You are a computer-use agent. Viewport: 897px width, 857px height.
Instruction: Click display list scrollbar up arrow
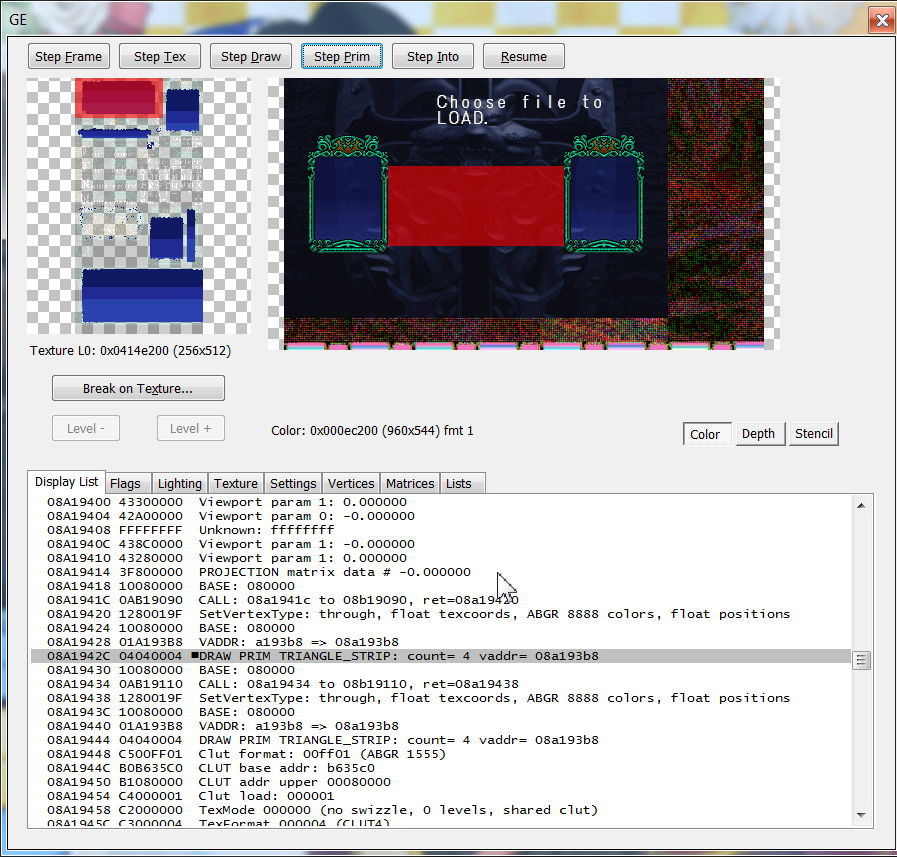(x=861, y=505)
